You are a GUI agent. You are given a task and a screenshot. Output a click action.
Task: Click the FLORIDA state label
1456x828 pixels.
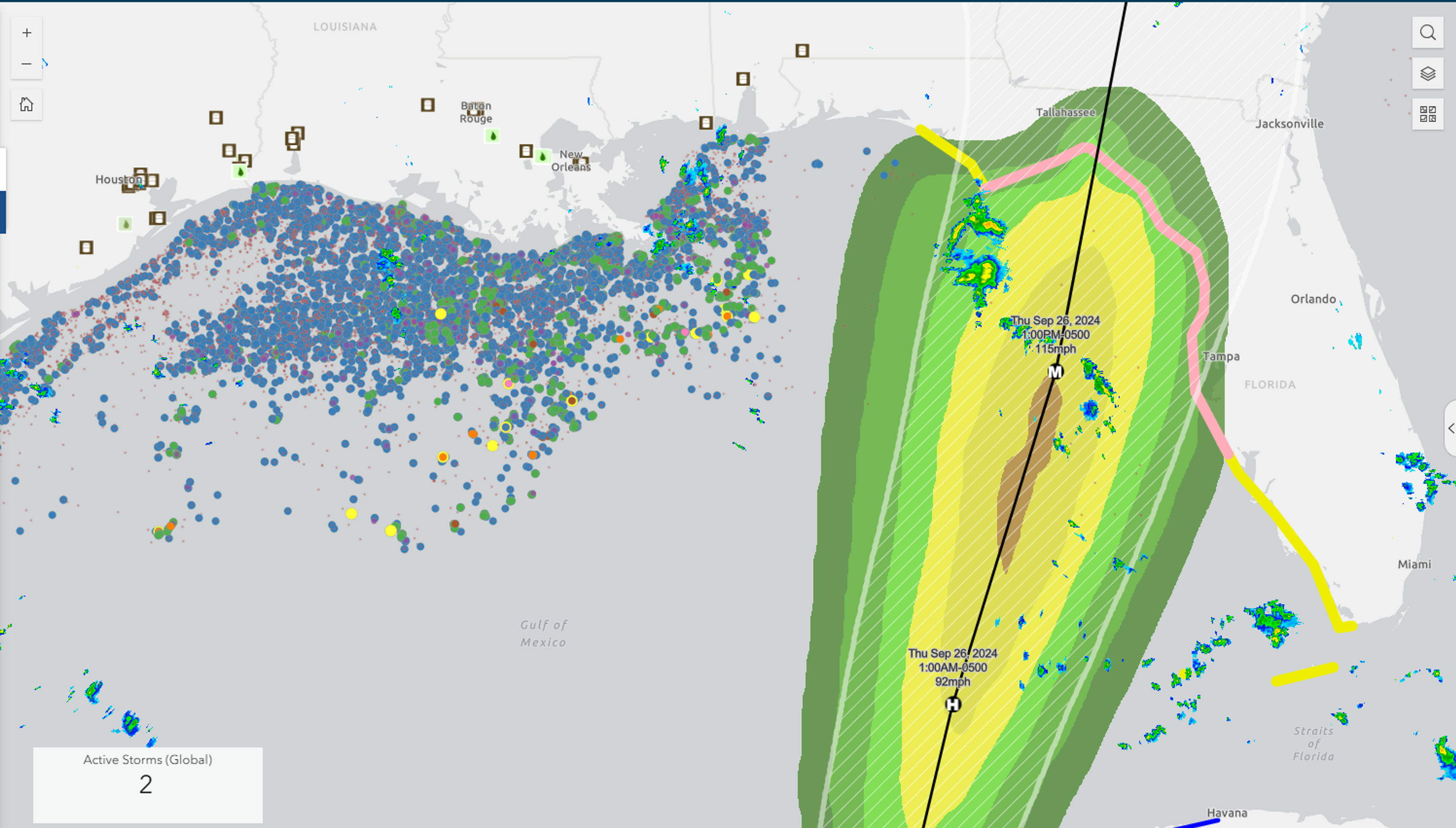point(1269,385)
